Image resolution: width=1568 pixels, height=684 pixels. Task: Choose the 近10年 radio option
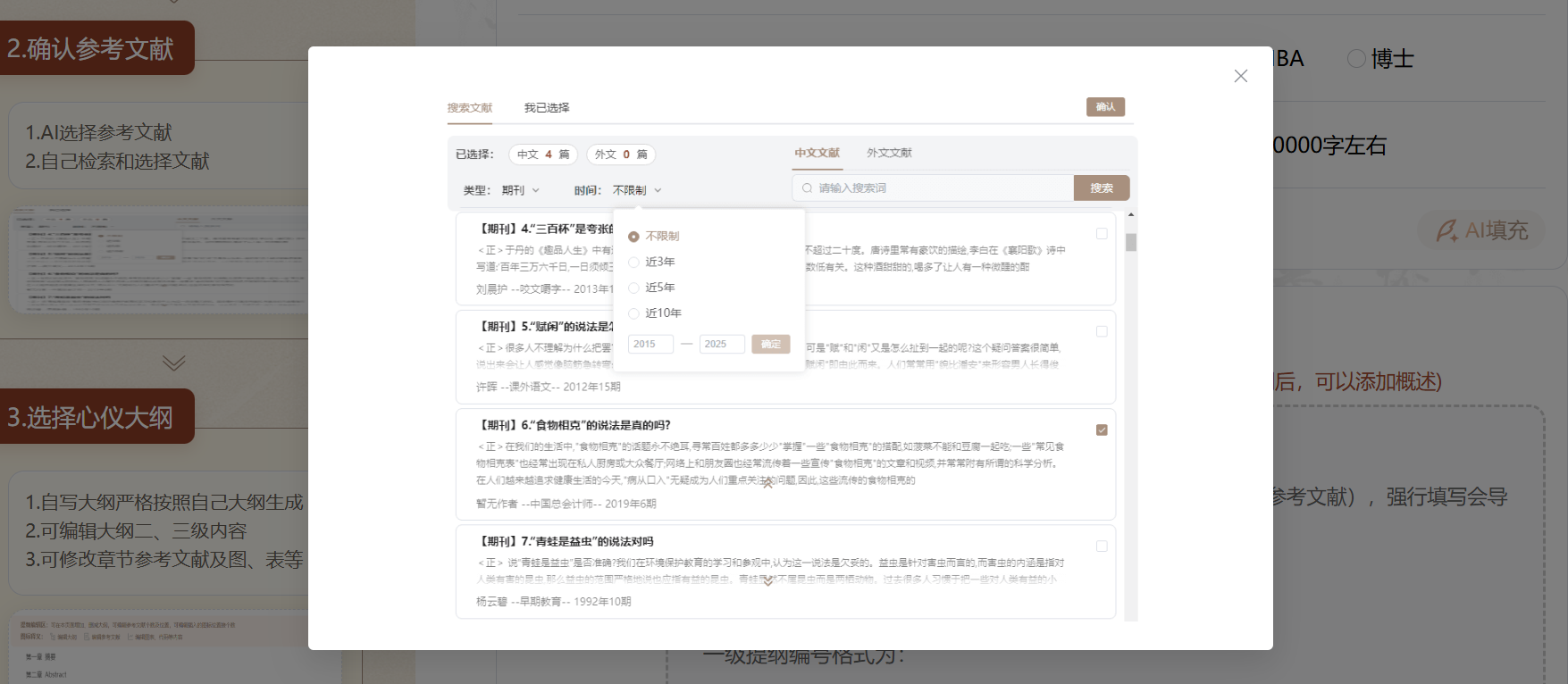tap(655, 313)
